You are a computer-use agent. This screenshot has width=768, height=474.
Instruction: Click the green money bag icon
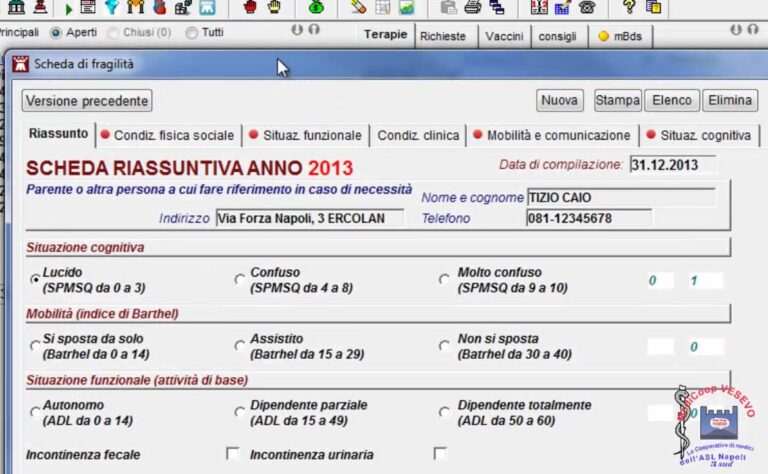[x=316, y=7]
